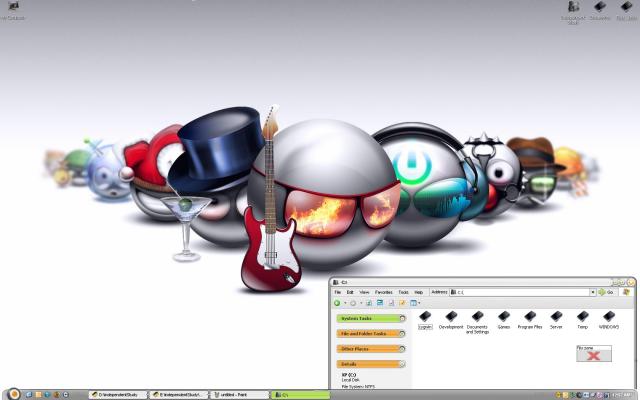
Task: Open the Edit menu in Explorer
Action: tap(350, 292)
